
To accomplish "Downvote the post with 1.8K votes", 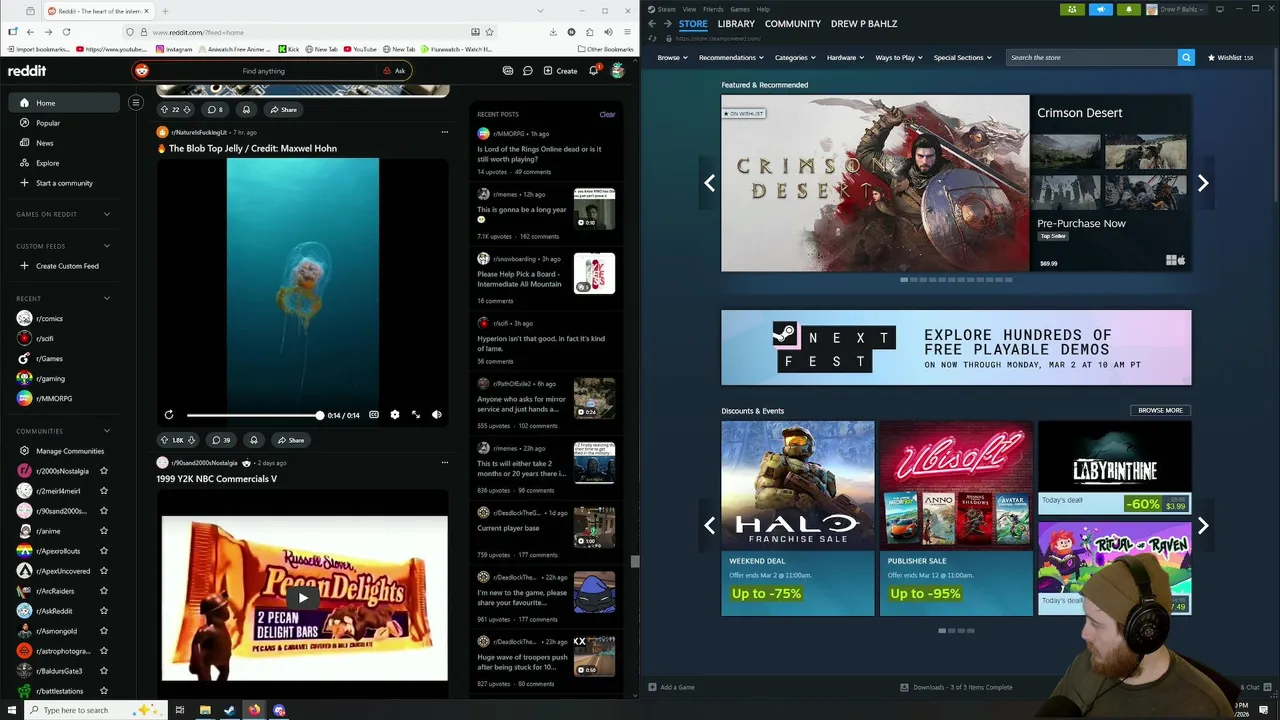I will [x=192, y=440].
